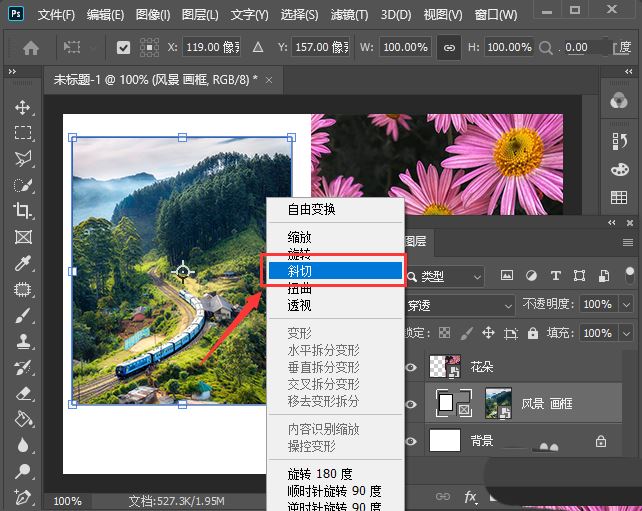
Task: Click the W width percentage field
Action: 405,47
